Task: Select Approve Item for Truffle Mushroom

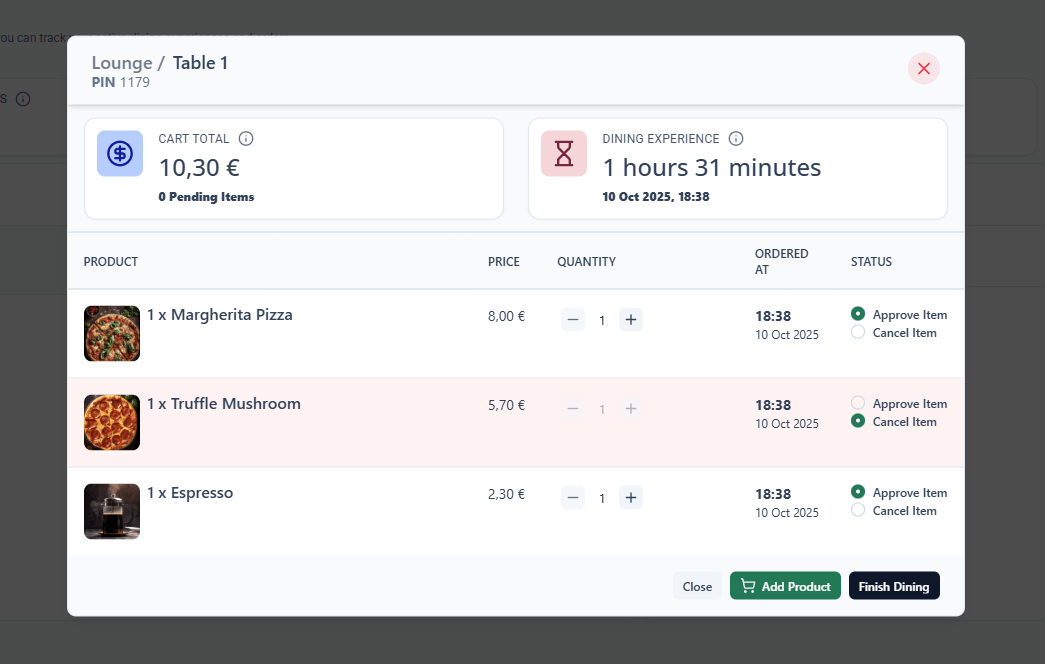Action: point(858,403)
